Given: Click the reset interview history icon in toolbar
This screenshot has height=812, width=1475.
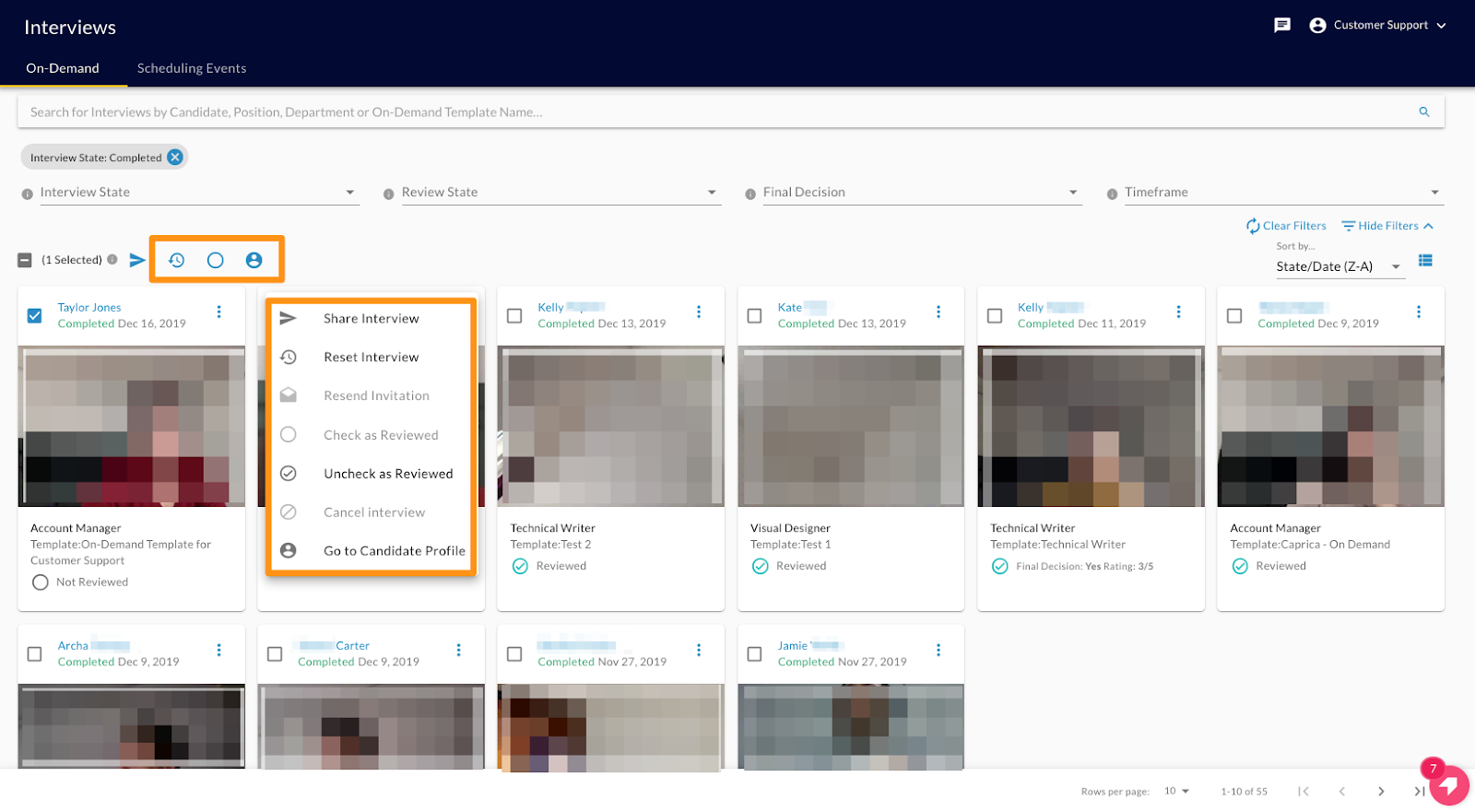Looking at the screenshot, I should (x=176, y=261).
